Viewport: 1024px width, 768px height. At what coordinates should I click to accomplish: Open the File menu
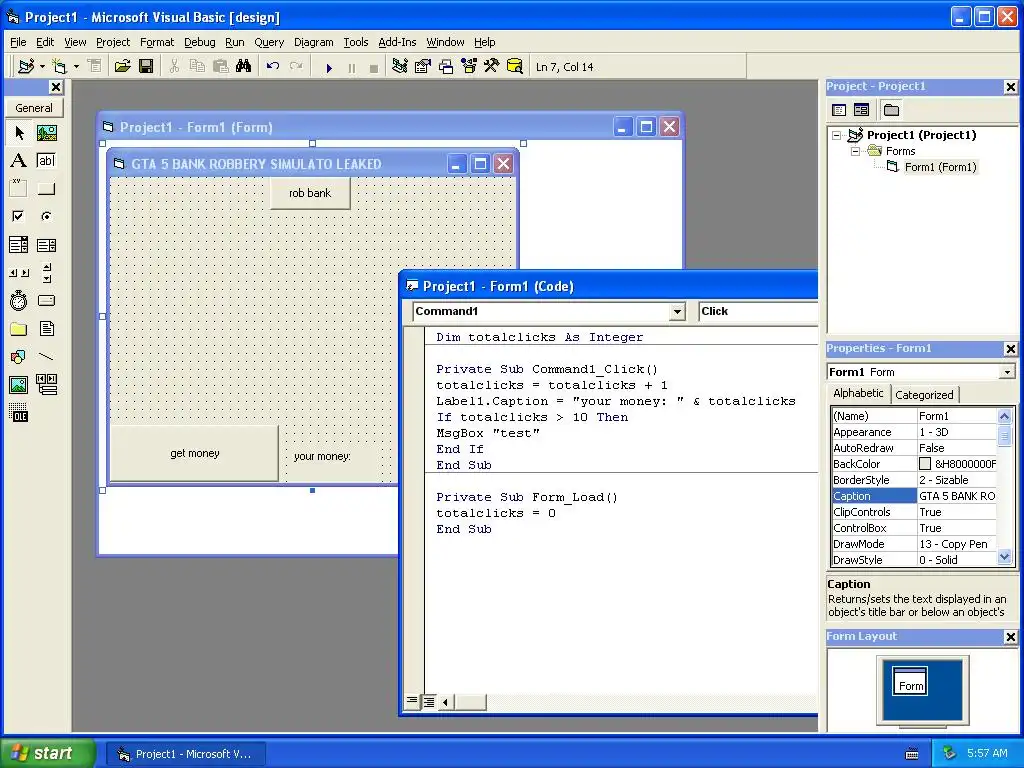[18, 42]
